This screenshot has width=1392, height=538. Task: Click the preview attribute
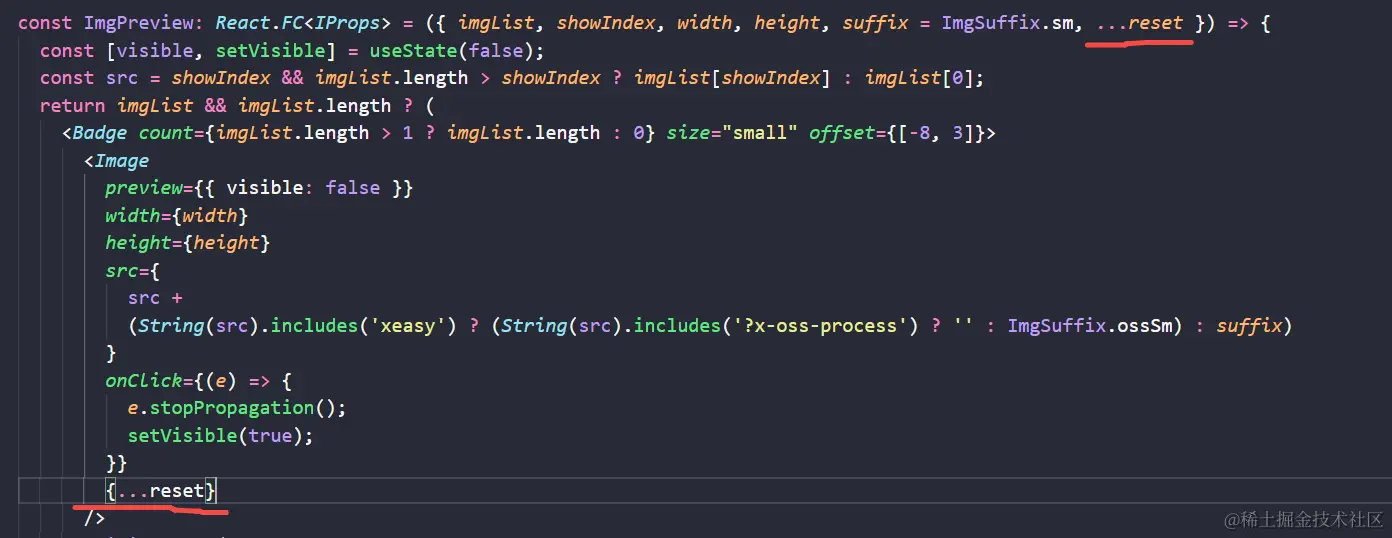click(x=143, y=188)
